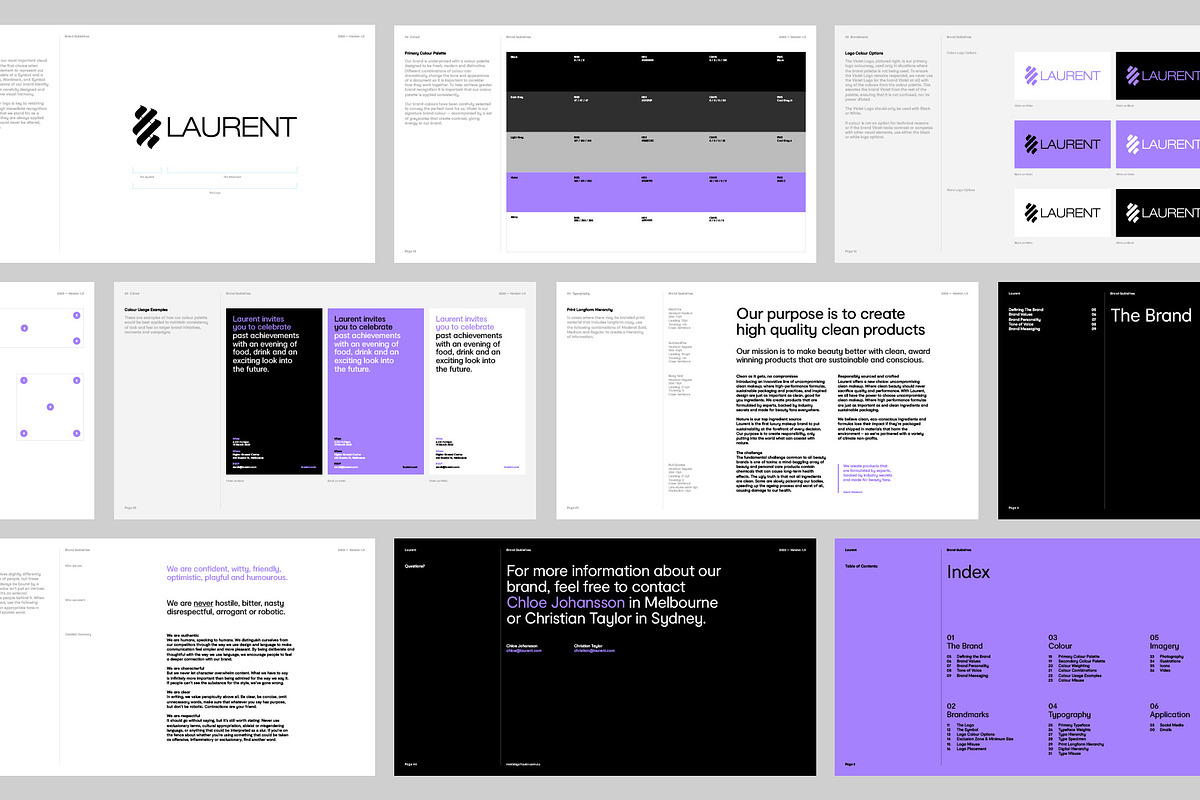Click the violet Chloe Johansson name
The width and height of the screenshot is (1200, 800).
tap(566, 603)
